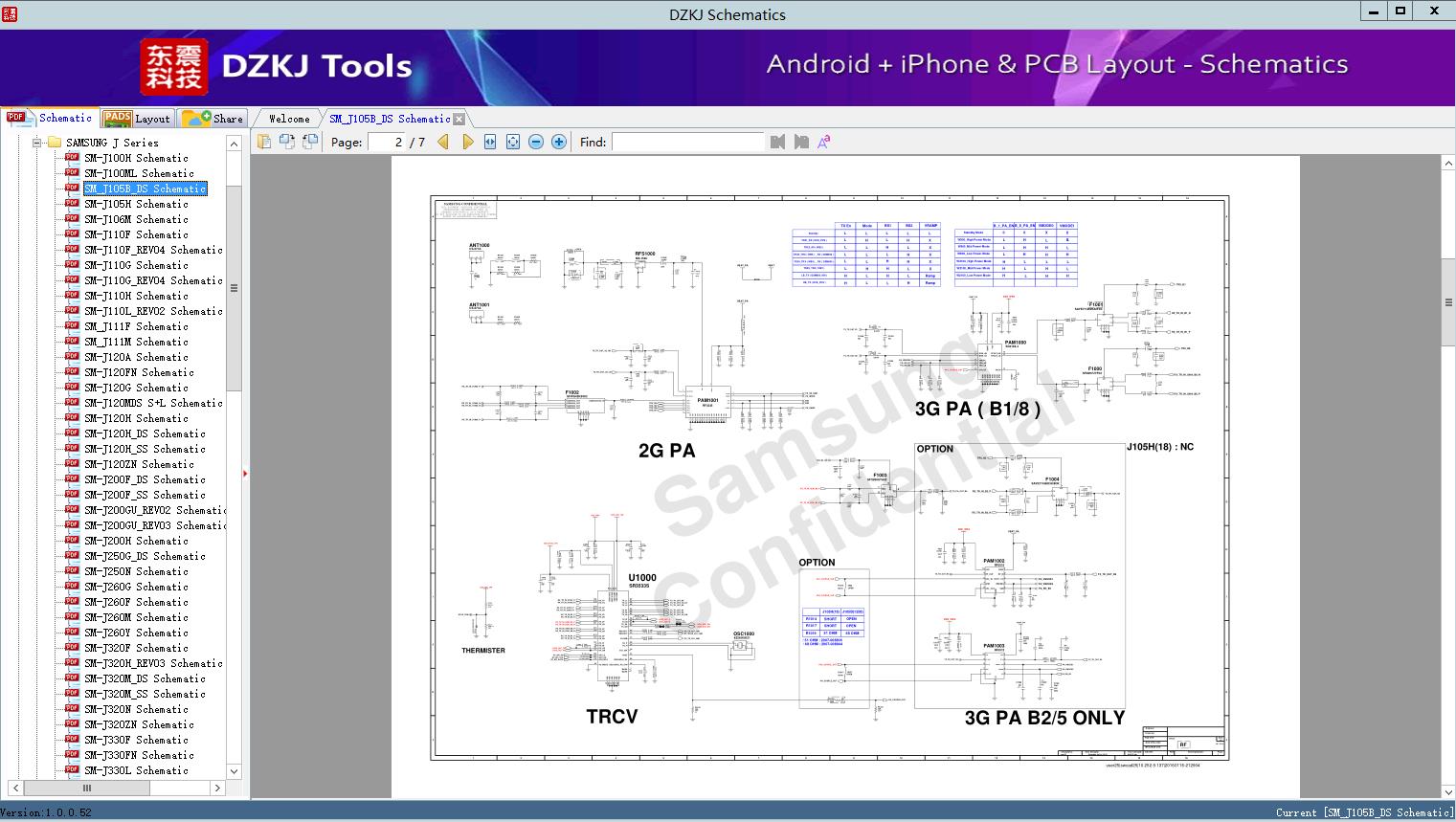Screen dimensions: 1456x822
Task: Collapse the SAMSUNG J Series tree node
Action: (x=36, y=143)
